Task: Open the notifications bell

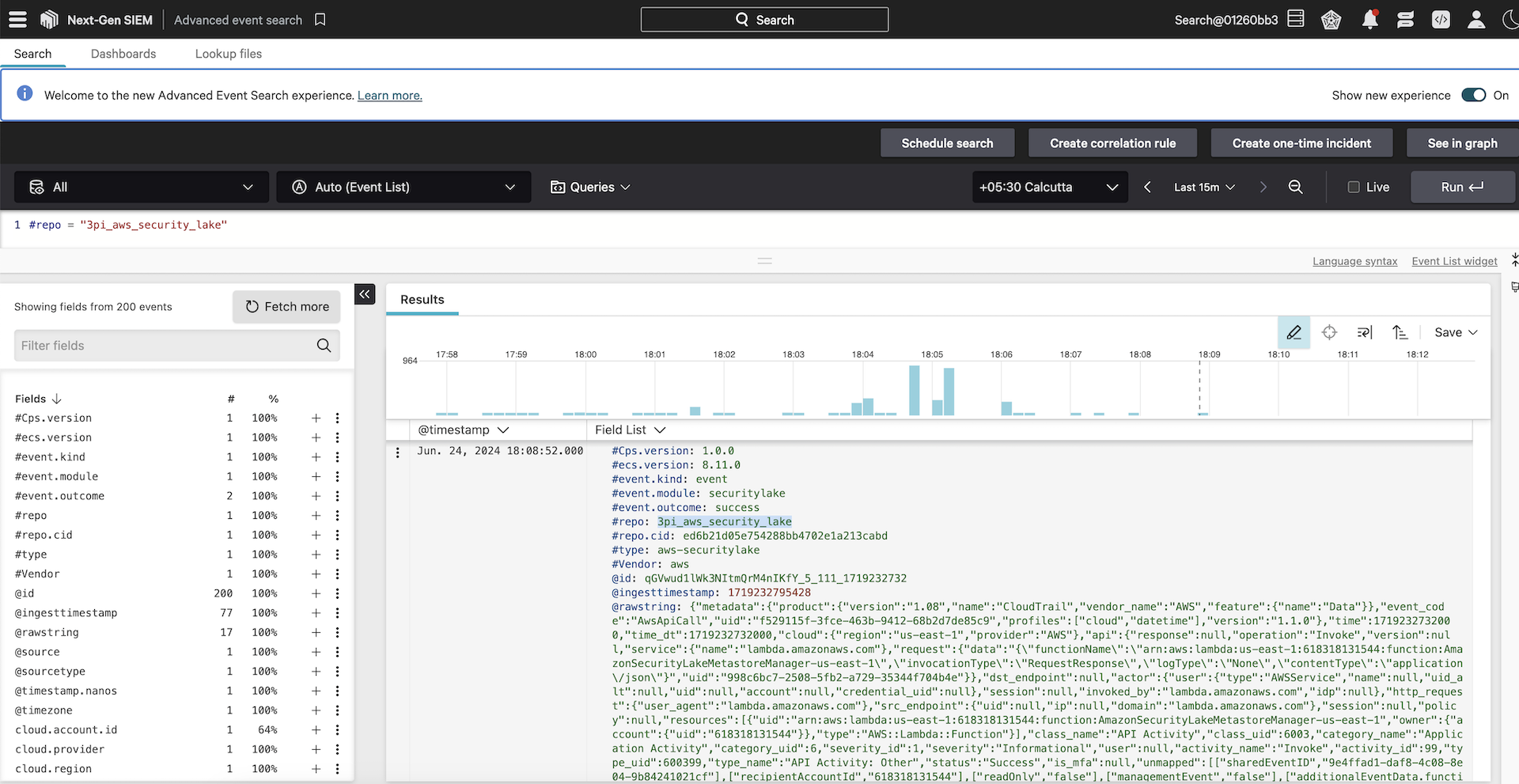Action: (1369, 20)
